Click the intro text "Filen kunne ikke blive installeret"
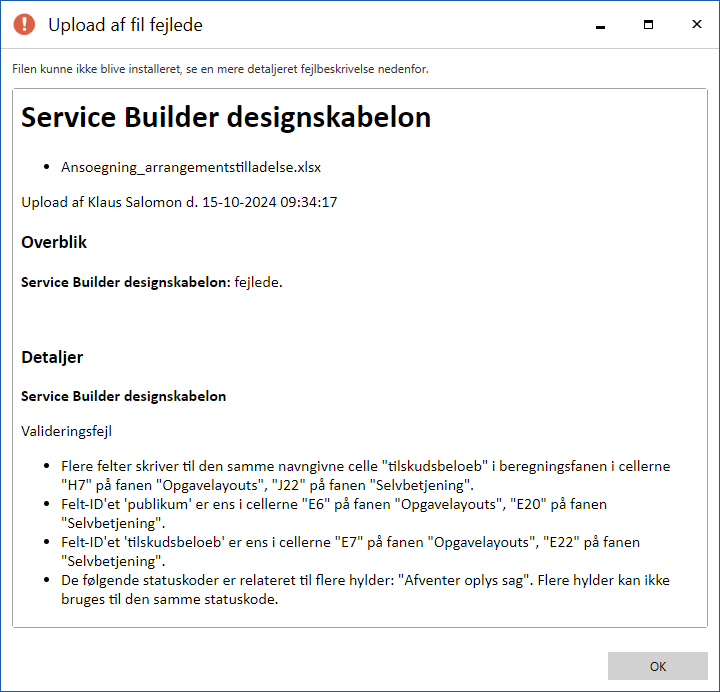Image resolution: width=720 pixels, height=692 pixels. 220,69
